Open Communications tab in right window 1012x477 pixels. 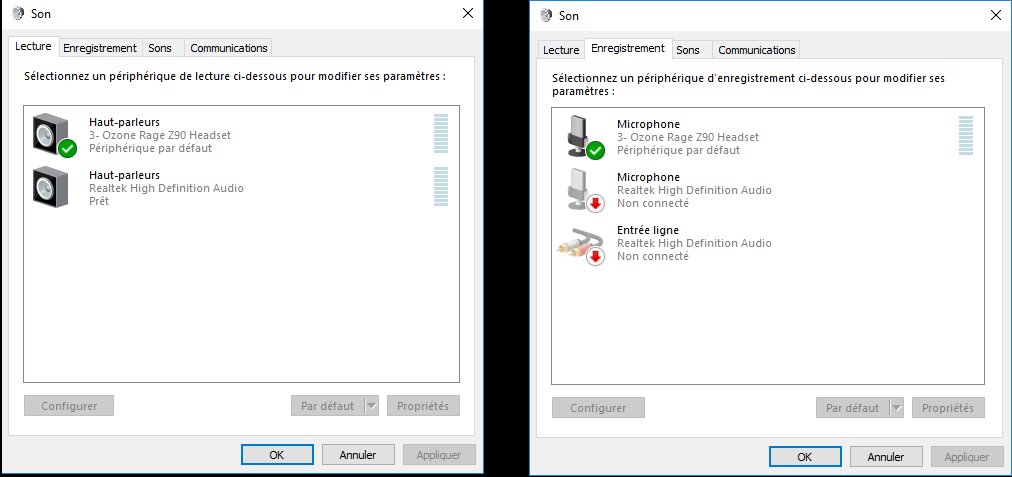pos(756,50)
